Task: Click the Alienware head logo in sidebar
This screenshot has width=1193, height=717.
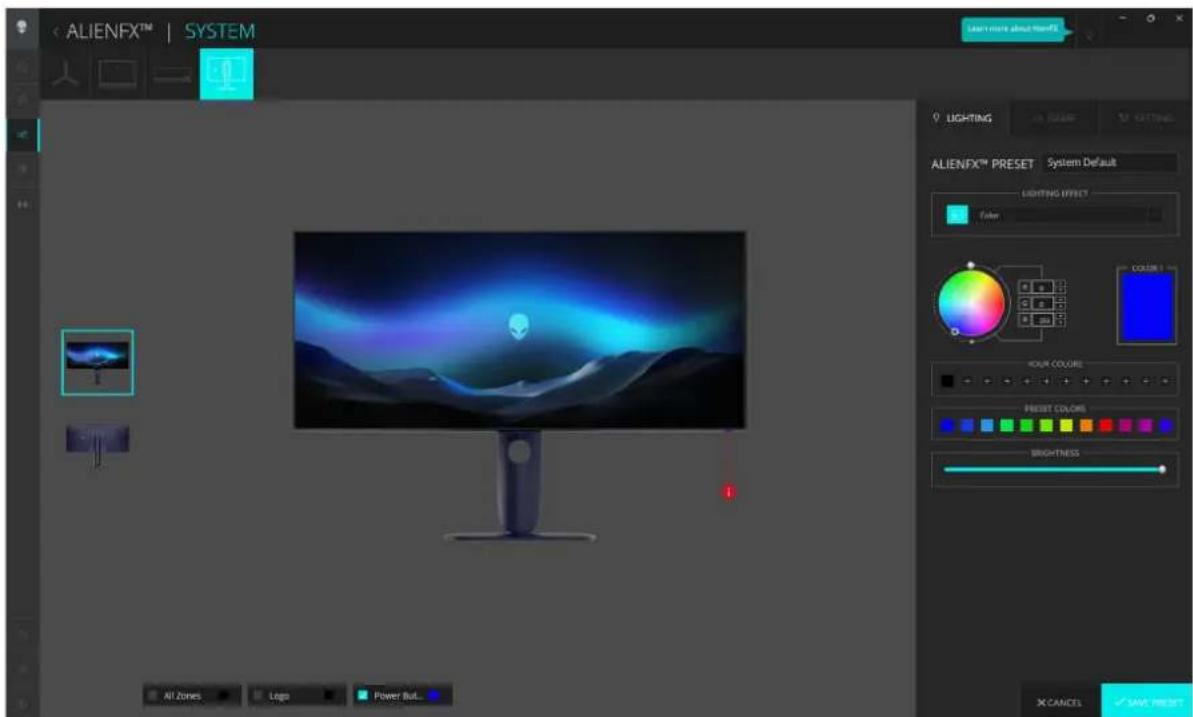Action: pos(21,27)
